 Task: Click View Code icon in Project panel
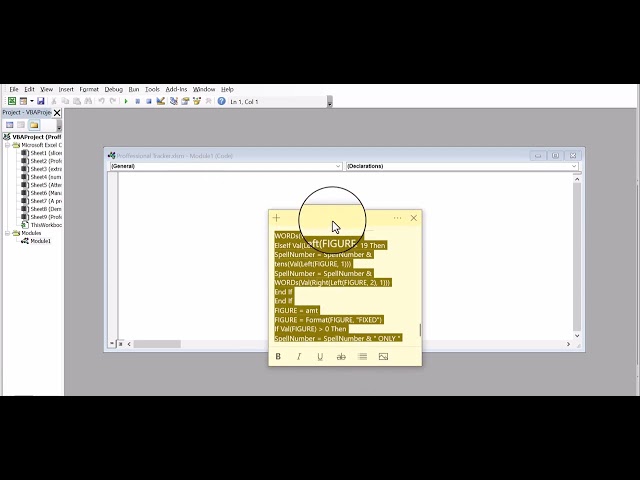coord(9,125)
